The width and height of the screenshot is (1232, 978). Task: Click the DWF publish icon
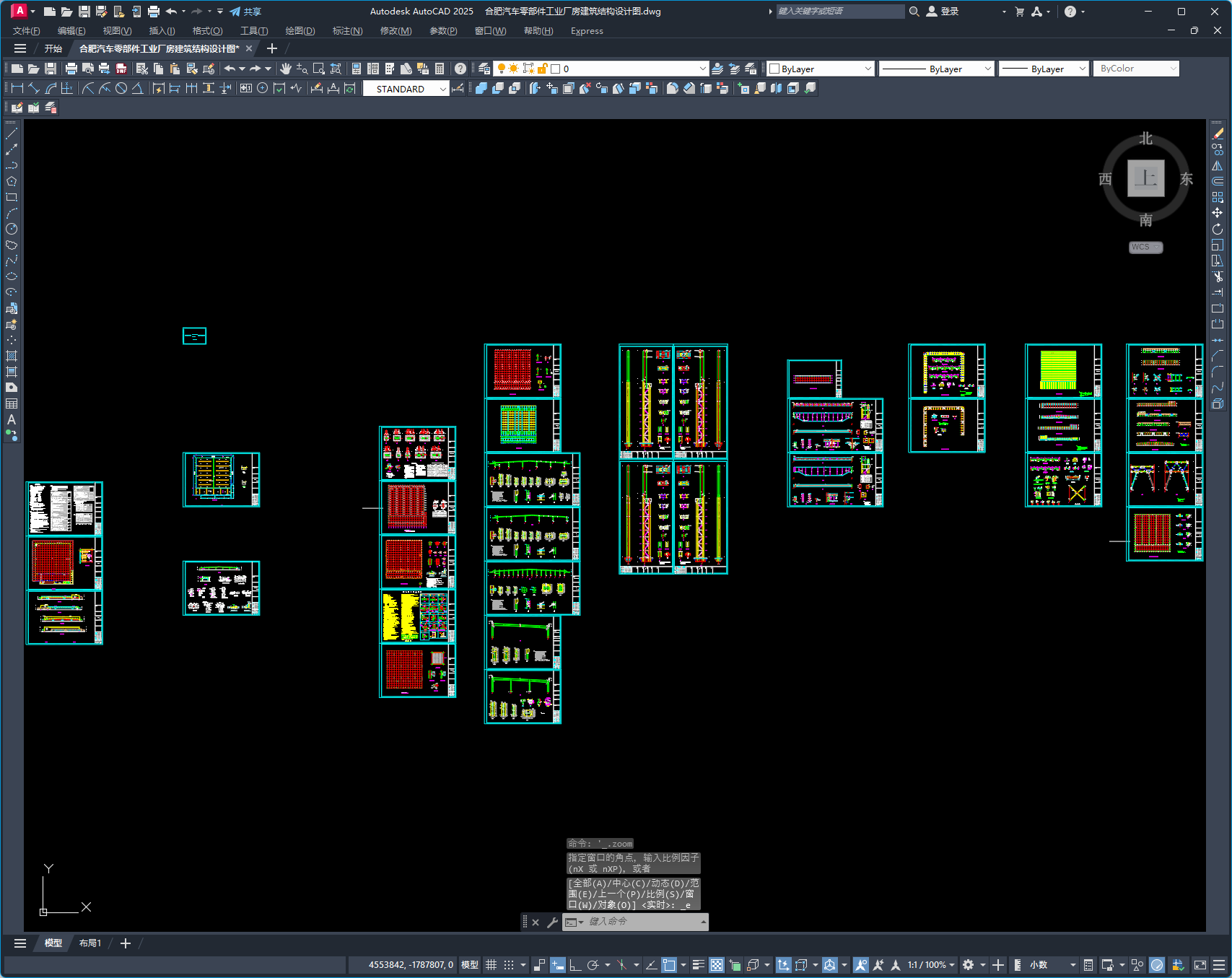coord(121,69)
